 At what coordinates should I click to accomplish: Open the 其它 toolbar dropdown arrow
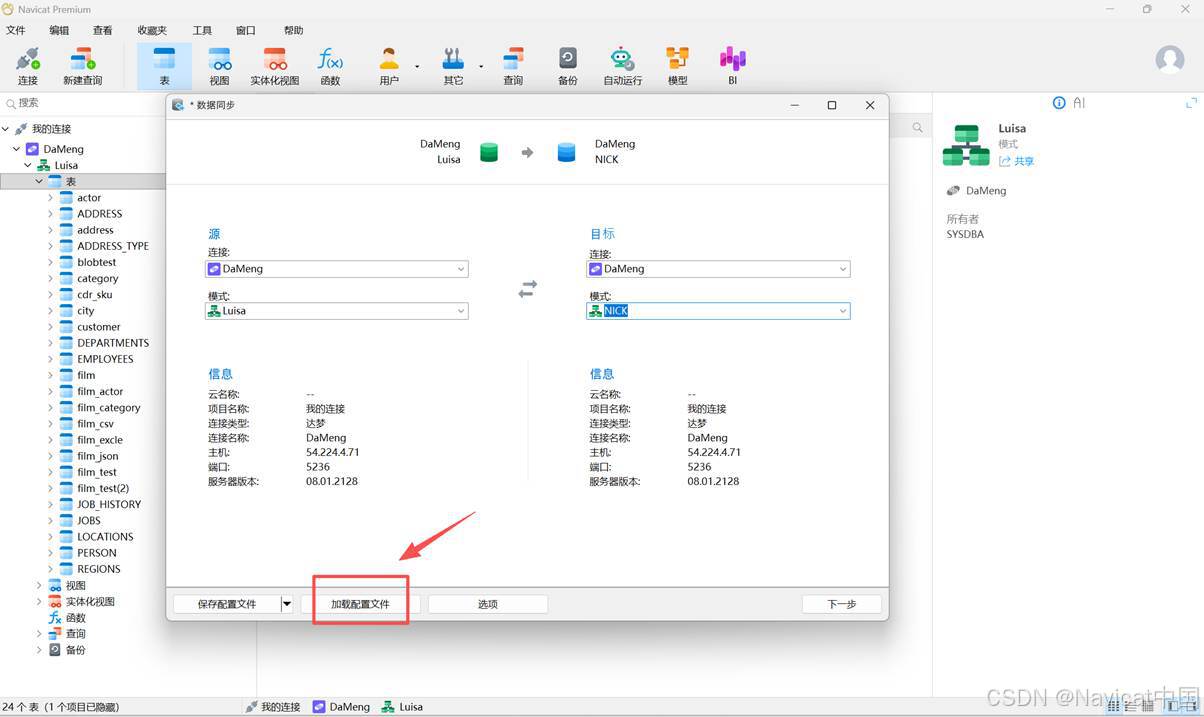[481, 67]
